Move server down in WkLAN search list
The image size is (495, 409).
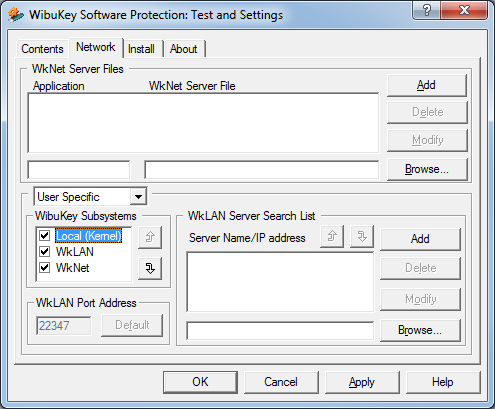click(x=362, y=236)
